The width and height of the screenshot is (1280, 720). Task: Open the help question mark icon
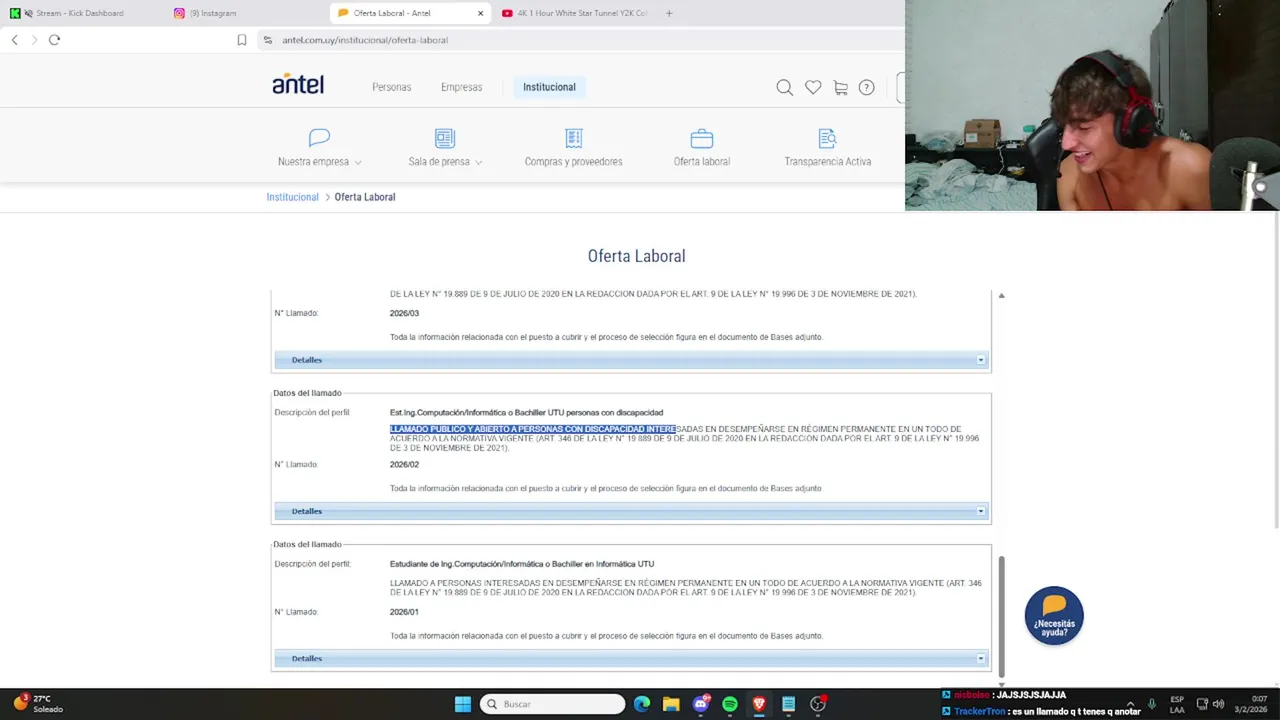pos(867,88)
